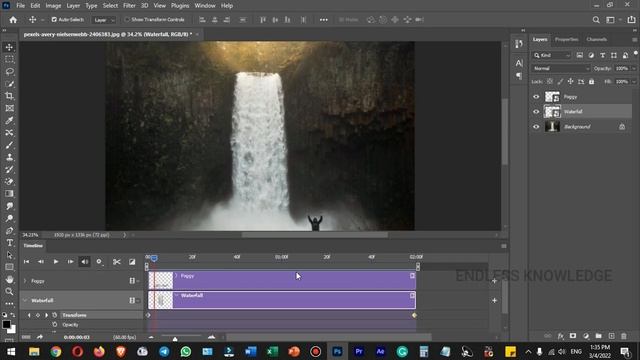Switch to the Channels tab
Image resolution: width=640 pixels, height=360 pixels.
[596, 39]
